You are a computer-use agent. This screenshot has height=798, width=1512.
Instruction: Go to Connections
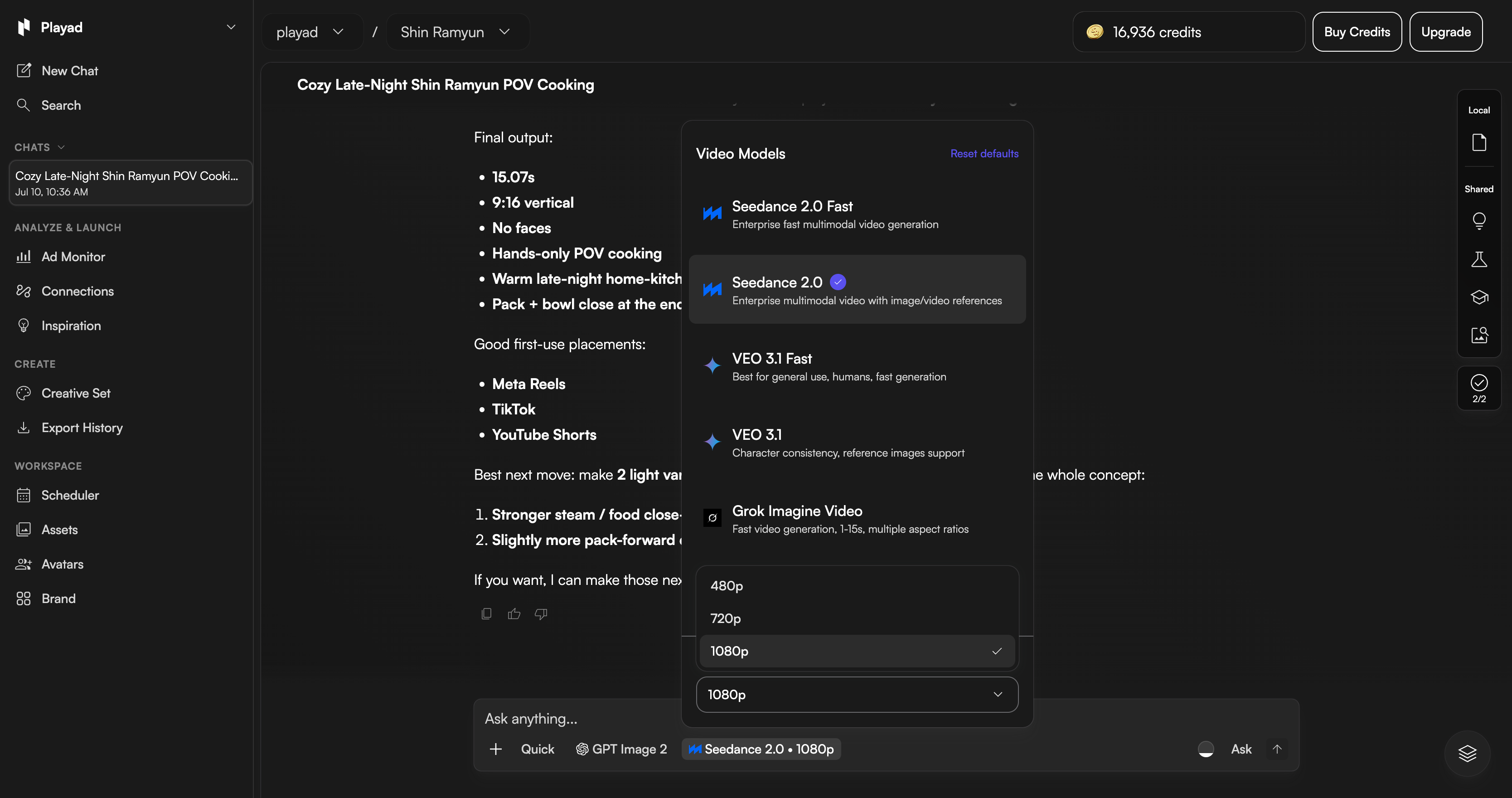(x=65, y=291)
